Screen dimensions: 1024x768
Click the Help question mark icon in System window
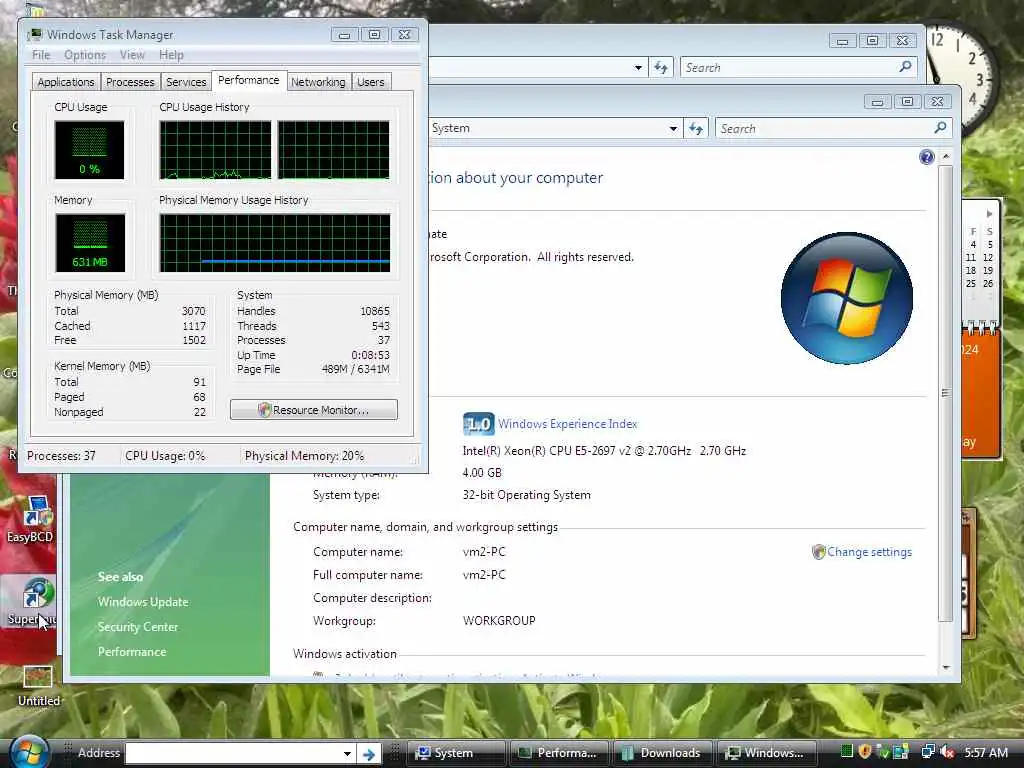click(926, 157)
